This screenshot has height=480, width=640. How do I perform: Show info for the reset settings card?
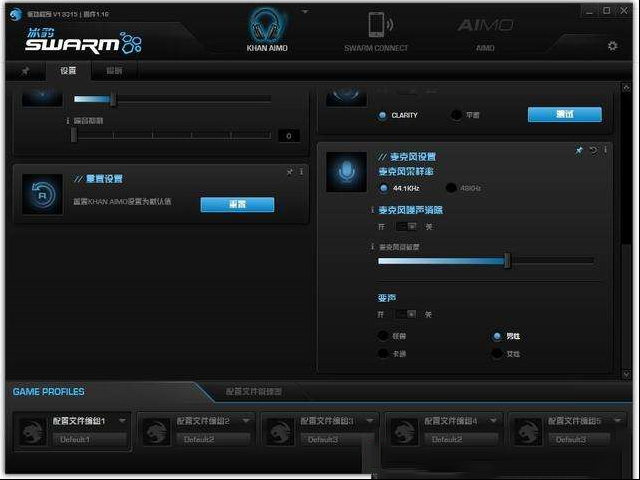pyautogui.click(x=301, y=172)
